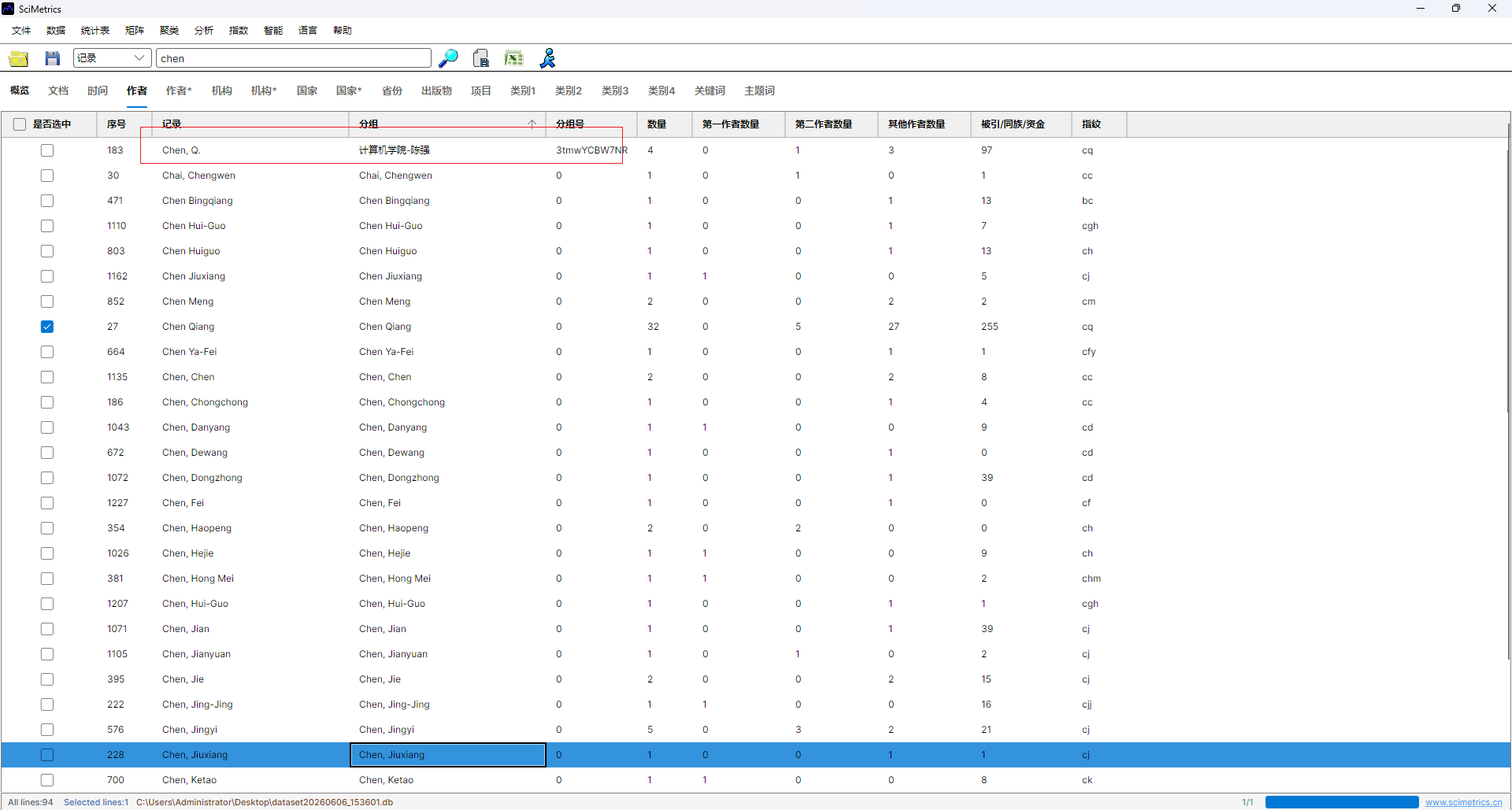Open the 智能 menu
This screenshot has width=1512, height=810.
tap(273, 31)
